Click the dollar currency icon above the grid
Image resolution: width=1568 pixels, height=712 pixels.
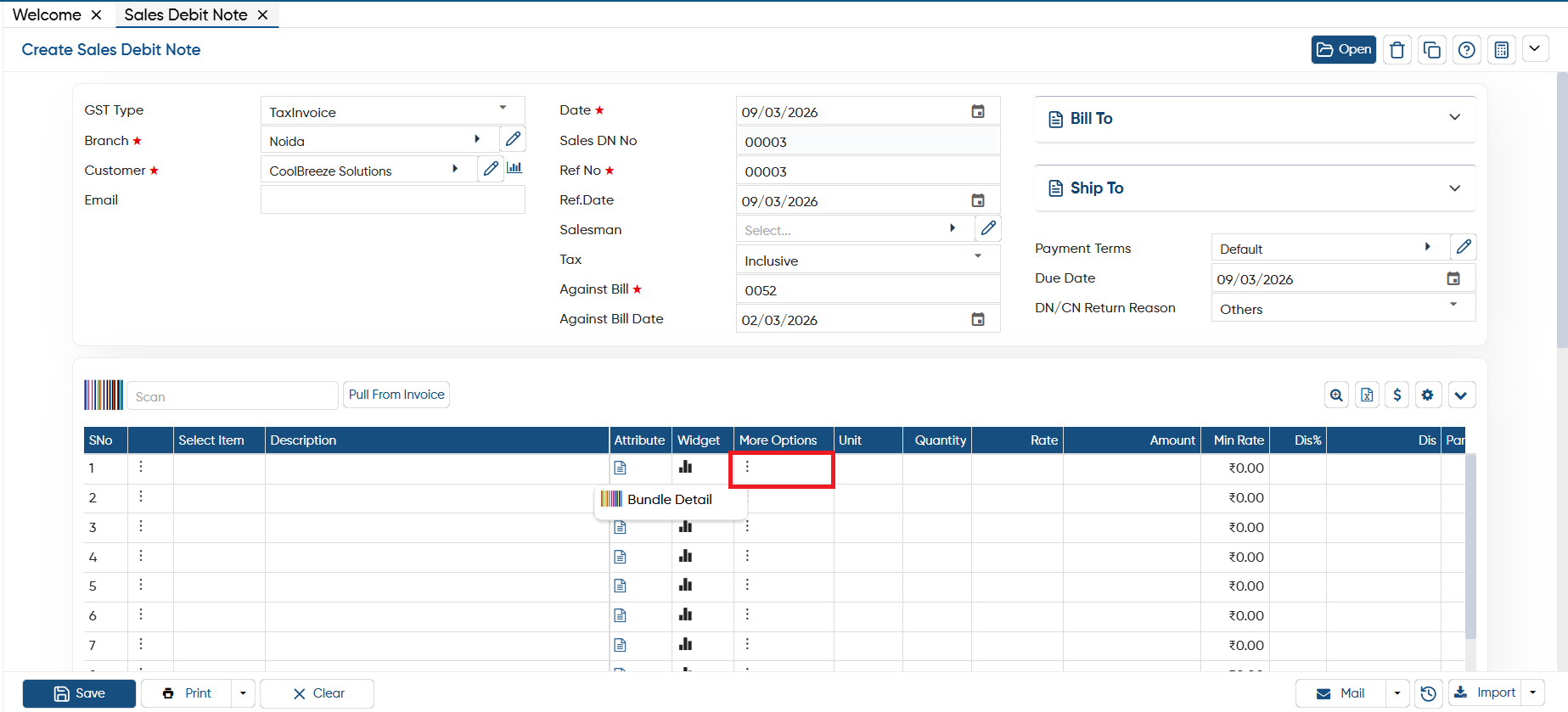tap(1397, 395)
